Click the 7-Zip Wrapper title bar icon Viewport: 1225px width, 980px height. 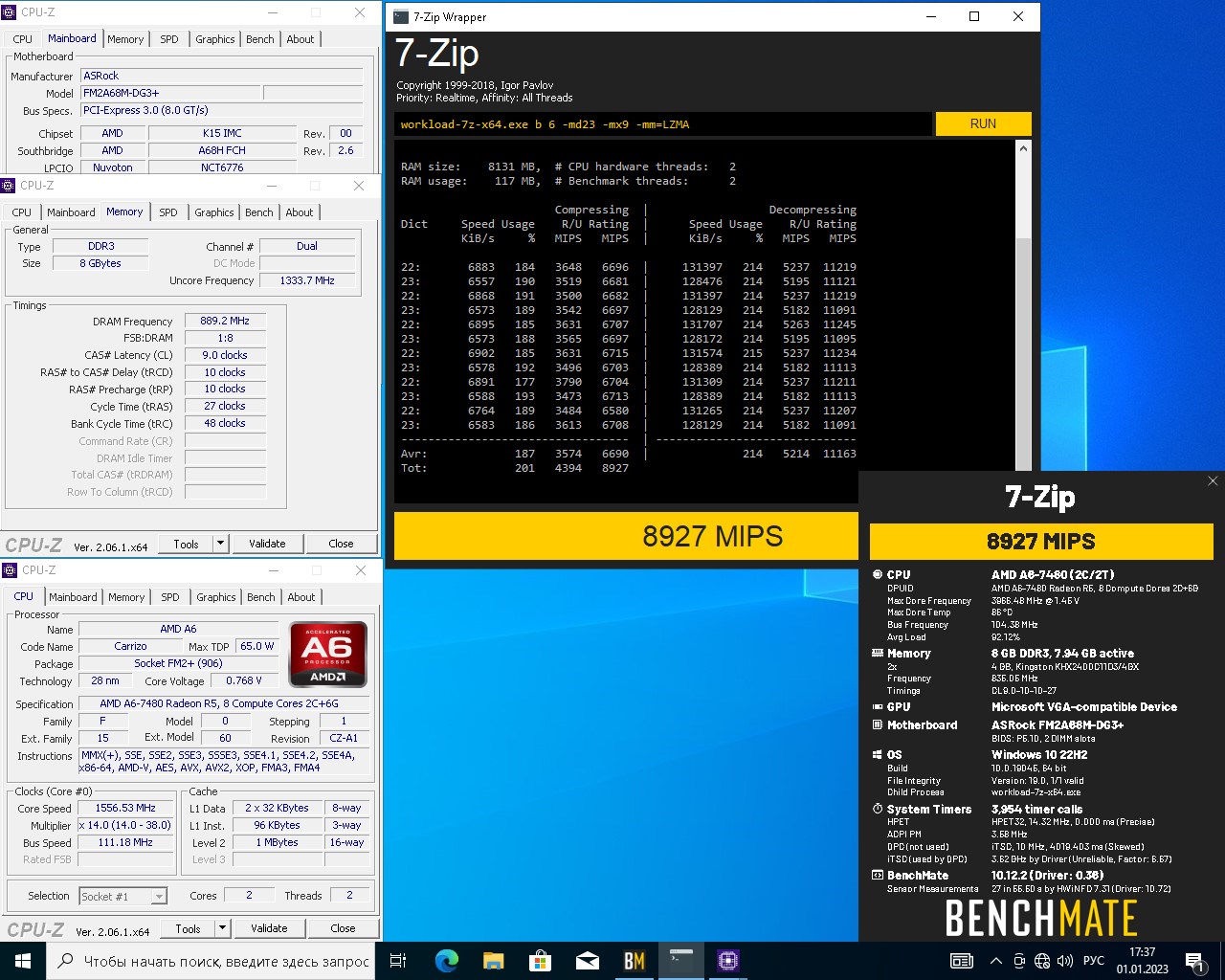click(401, 16)
